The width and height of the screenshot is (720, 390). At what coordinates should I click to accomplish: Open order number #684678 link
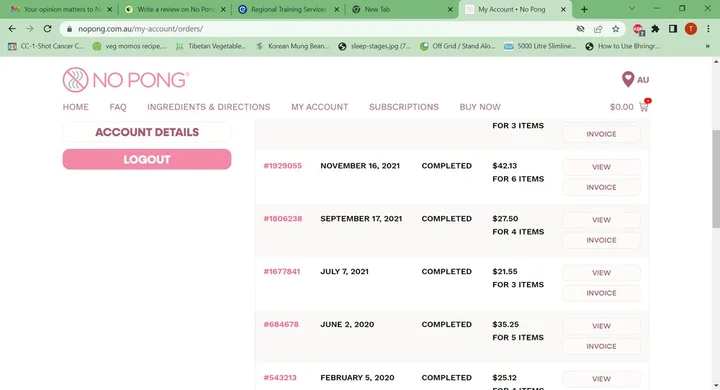[281, 324]
